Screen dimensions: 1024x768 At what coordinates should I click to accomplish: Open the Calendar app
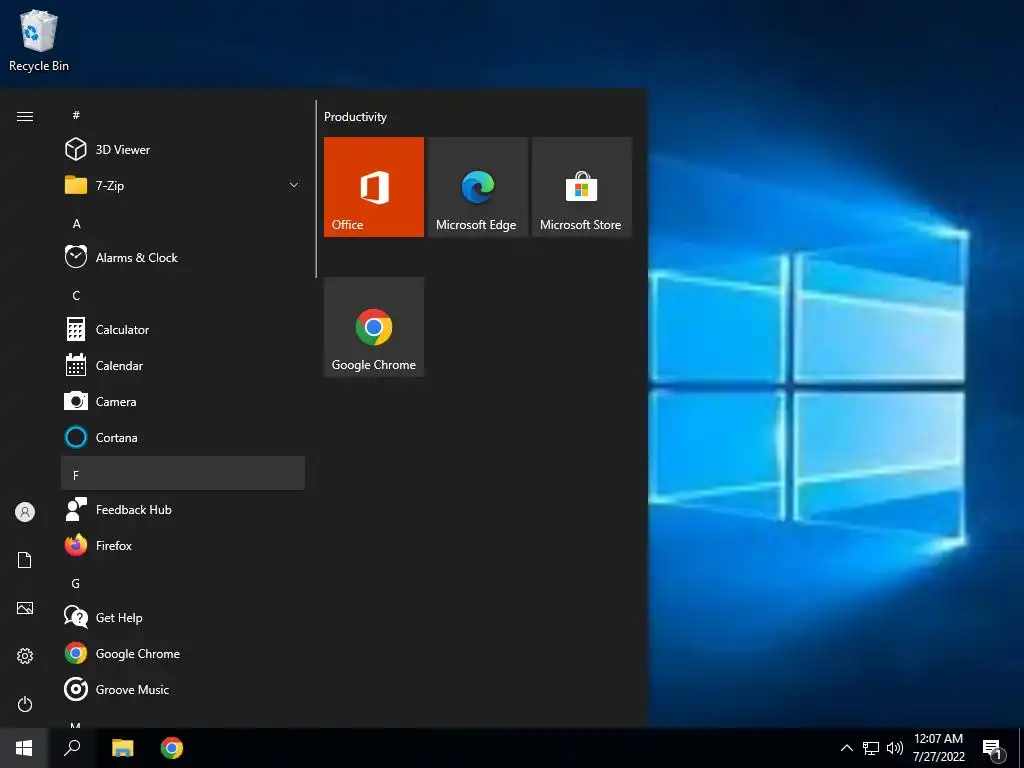[x=183, y=366]
